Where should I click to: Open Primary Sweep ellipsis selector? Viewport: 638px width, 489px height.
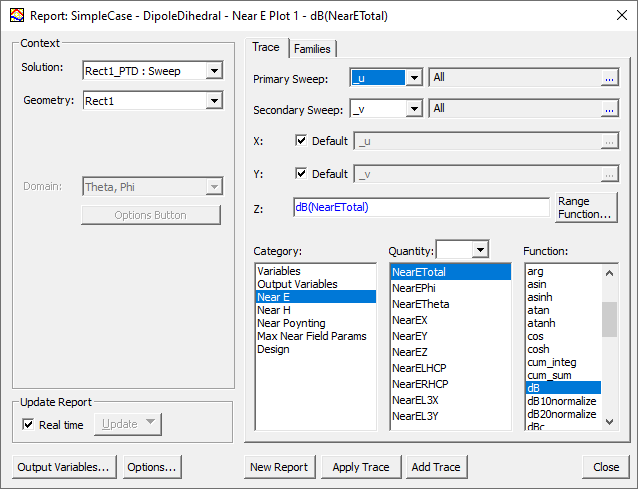609,78
